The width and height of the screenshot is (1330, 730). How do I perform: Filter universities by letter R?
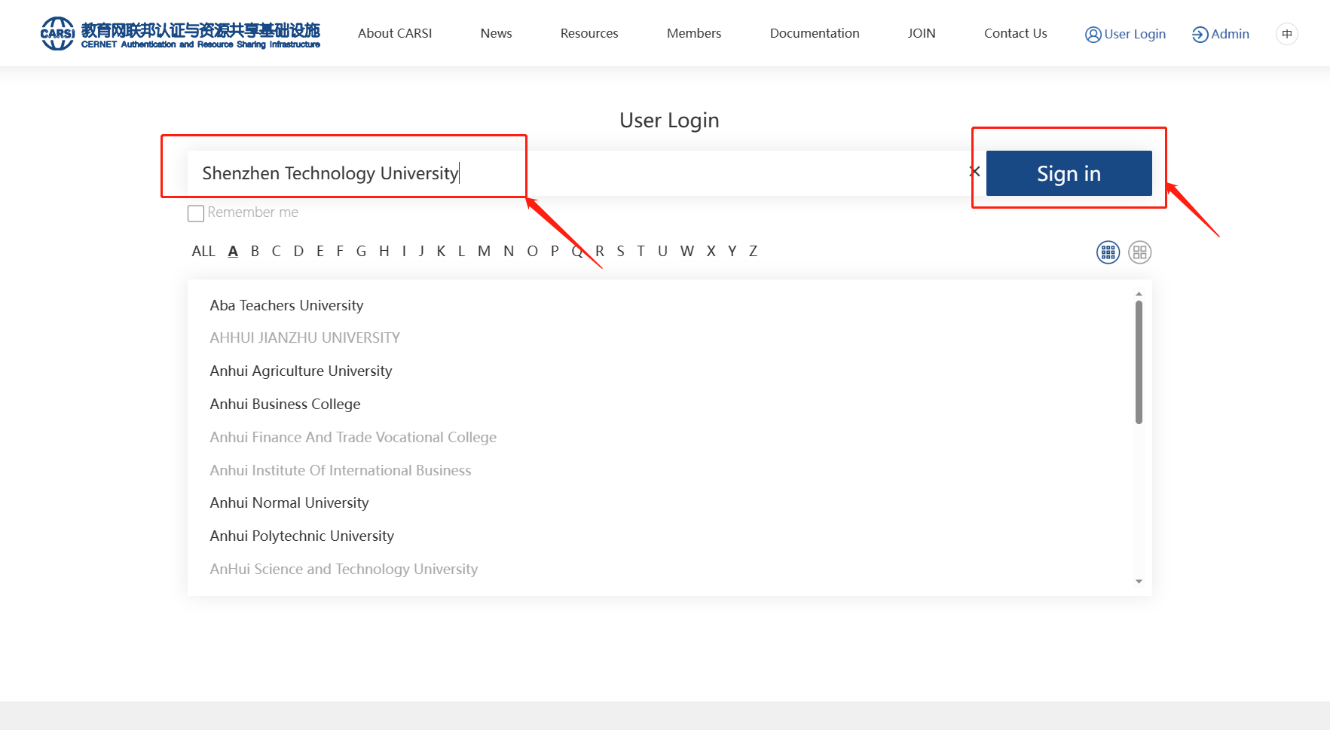(x=600, y=251)
